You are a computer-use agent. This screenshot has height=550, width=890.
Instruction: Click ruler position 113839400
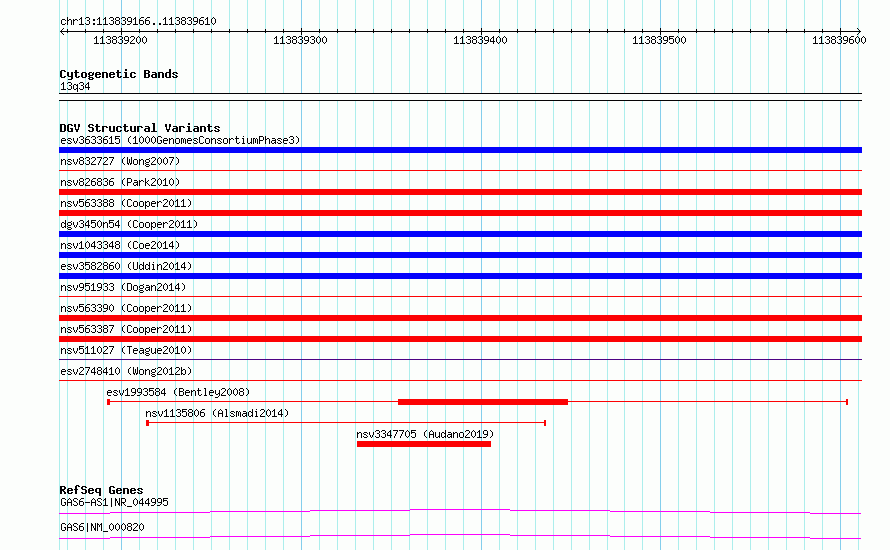point(480,40)
